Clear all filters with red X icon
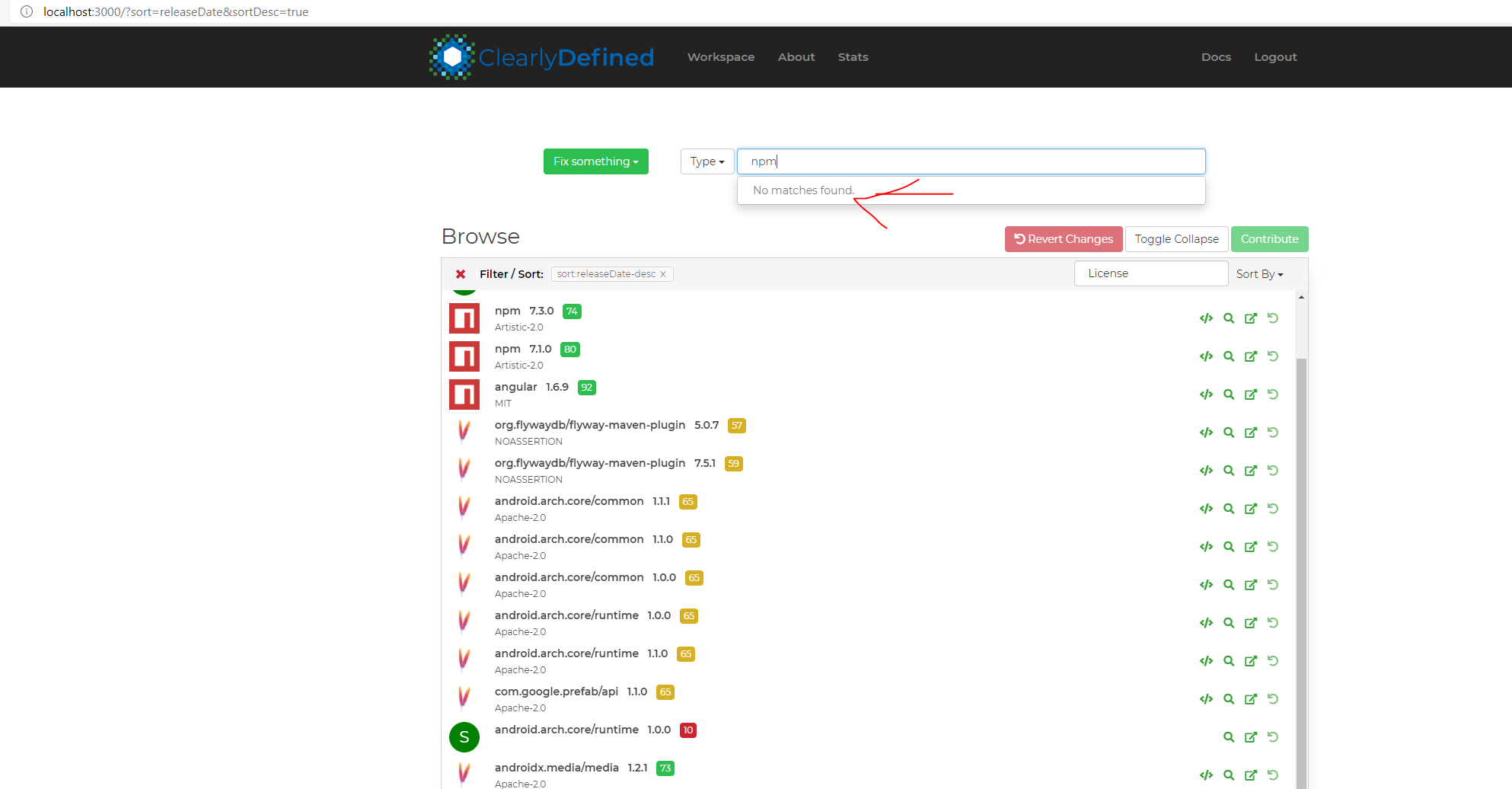 pos(461,274)
